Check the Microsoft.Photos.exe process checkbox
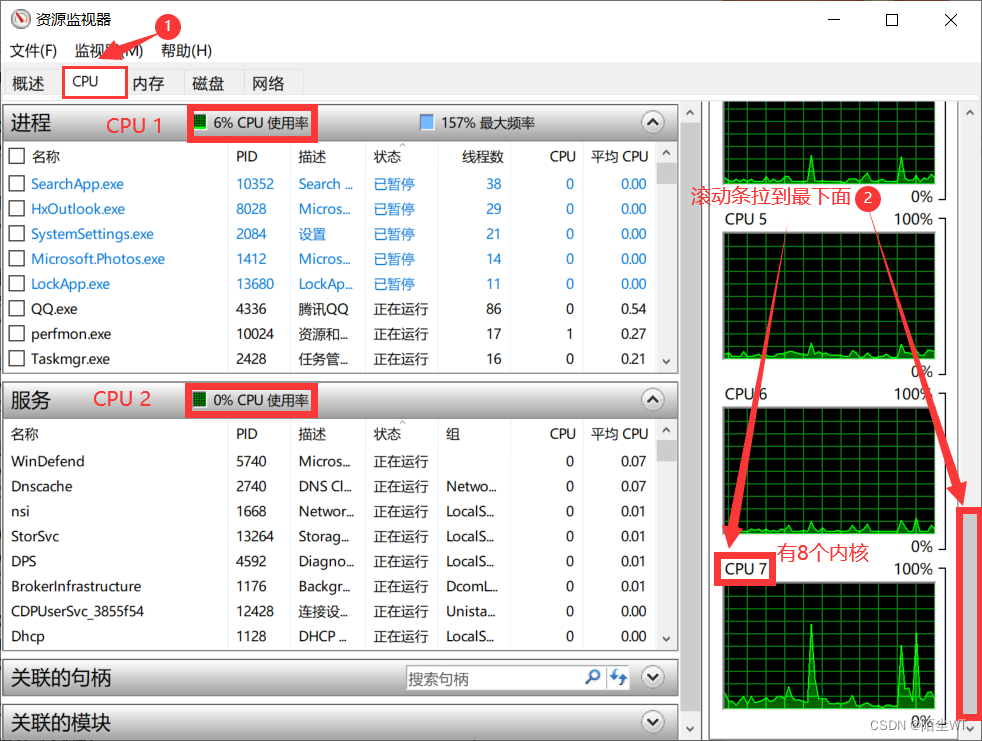Screen dimensions: 982x741 tap(17, 259)
